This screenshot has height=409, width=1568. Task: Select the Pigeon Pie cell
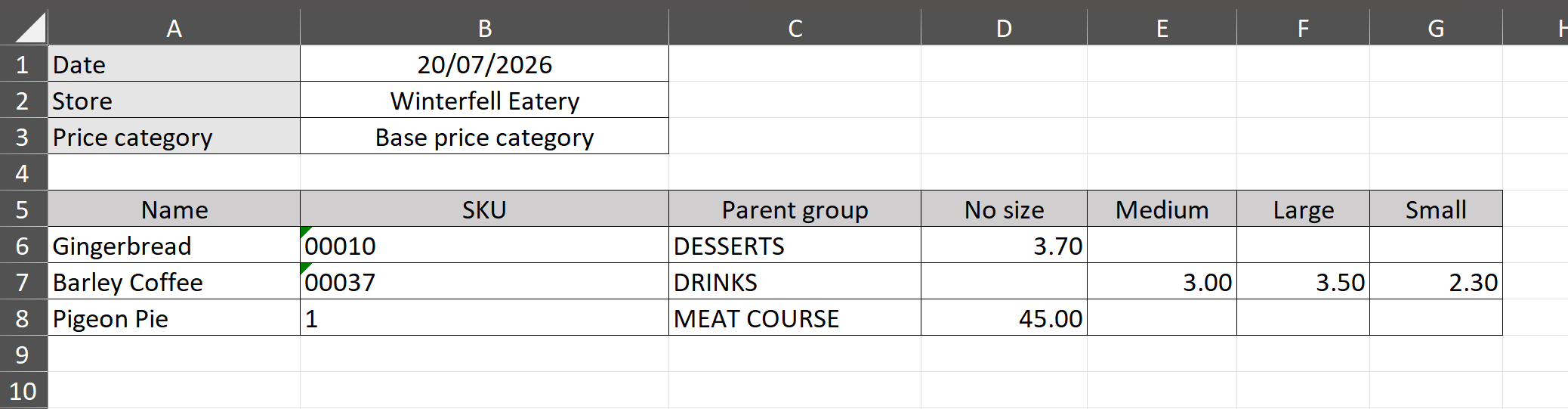click(x=174, y=318)
